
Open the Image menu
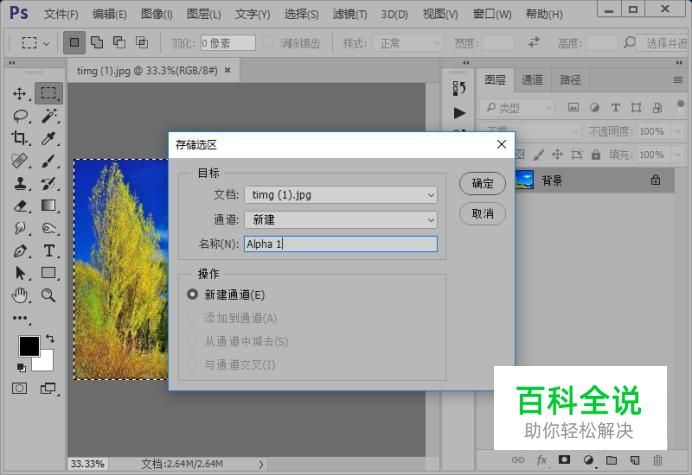tap(156, 14)
